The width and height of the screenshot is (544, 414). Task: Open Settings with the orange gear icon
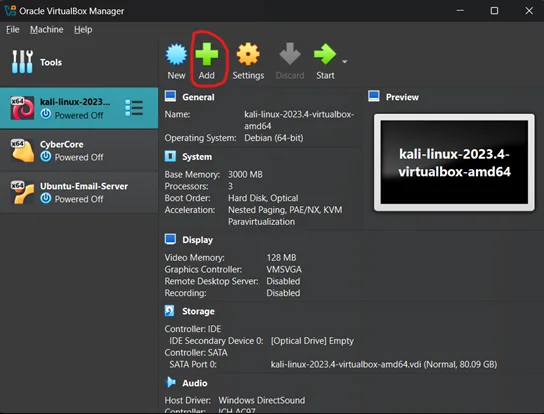point(248,54)
